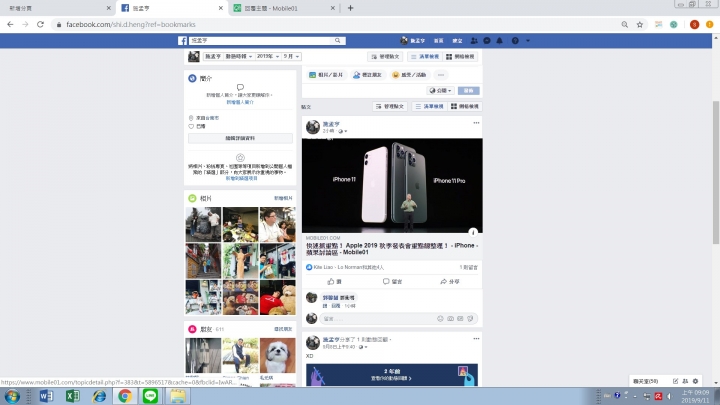Click in the Facebook search field

click(261, 41)
